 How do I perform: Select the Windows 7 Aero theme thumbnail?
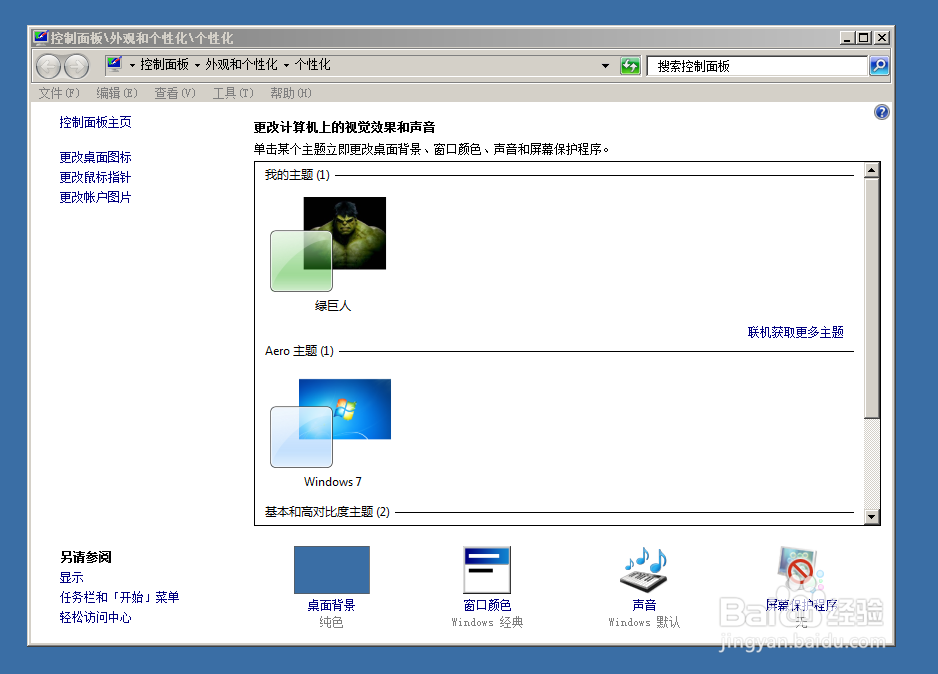330,423
